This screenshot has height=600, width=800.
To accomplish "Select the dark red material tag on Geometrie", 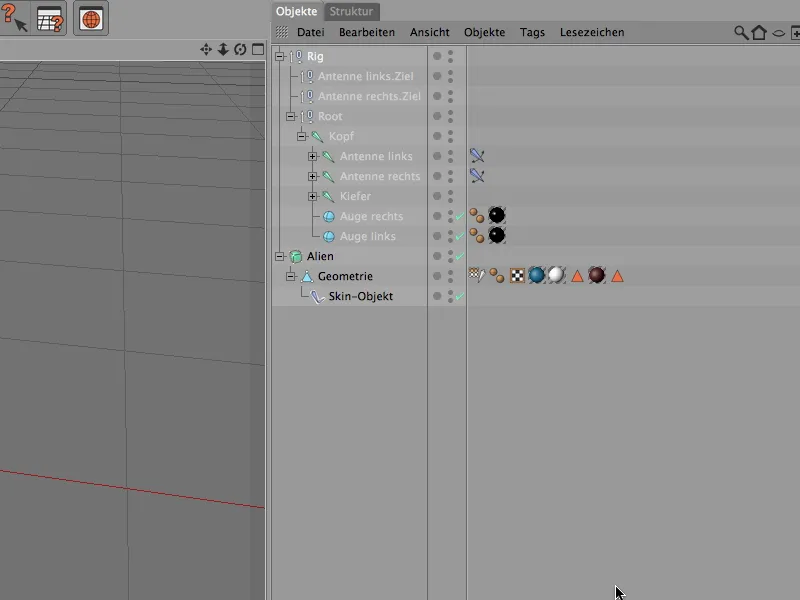I will click(597, 275).
